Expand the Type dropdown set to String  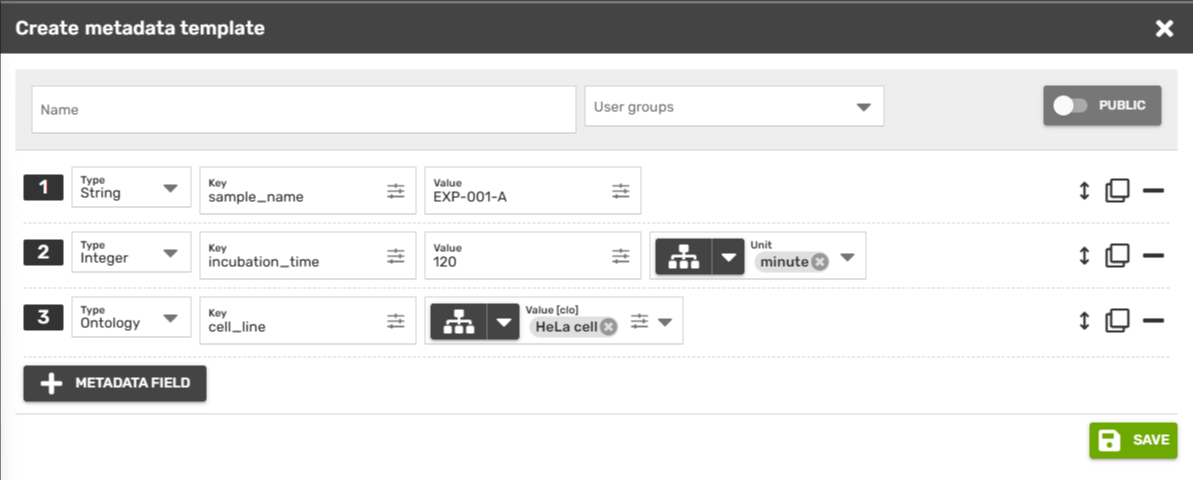pos(170,188)
